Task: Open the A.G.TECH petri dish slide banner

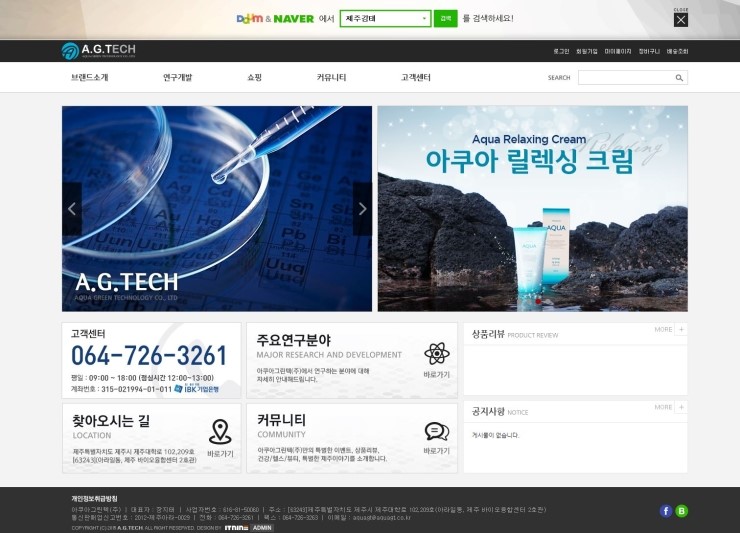Action: 217,209
